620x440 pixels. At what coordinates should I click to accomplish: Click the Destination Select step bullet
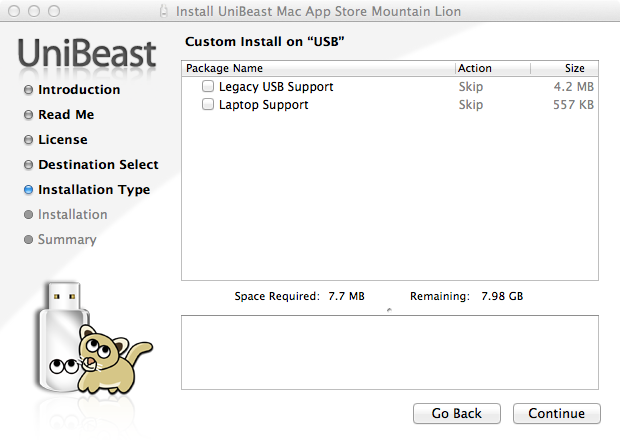pos(29,165)
